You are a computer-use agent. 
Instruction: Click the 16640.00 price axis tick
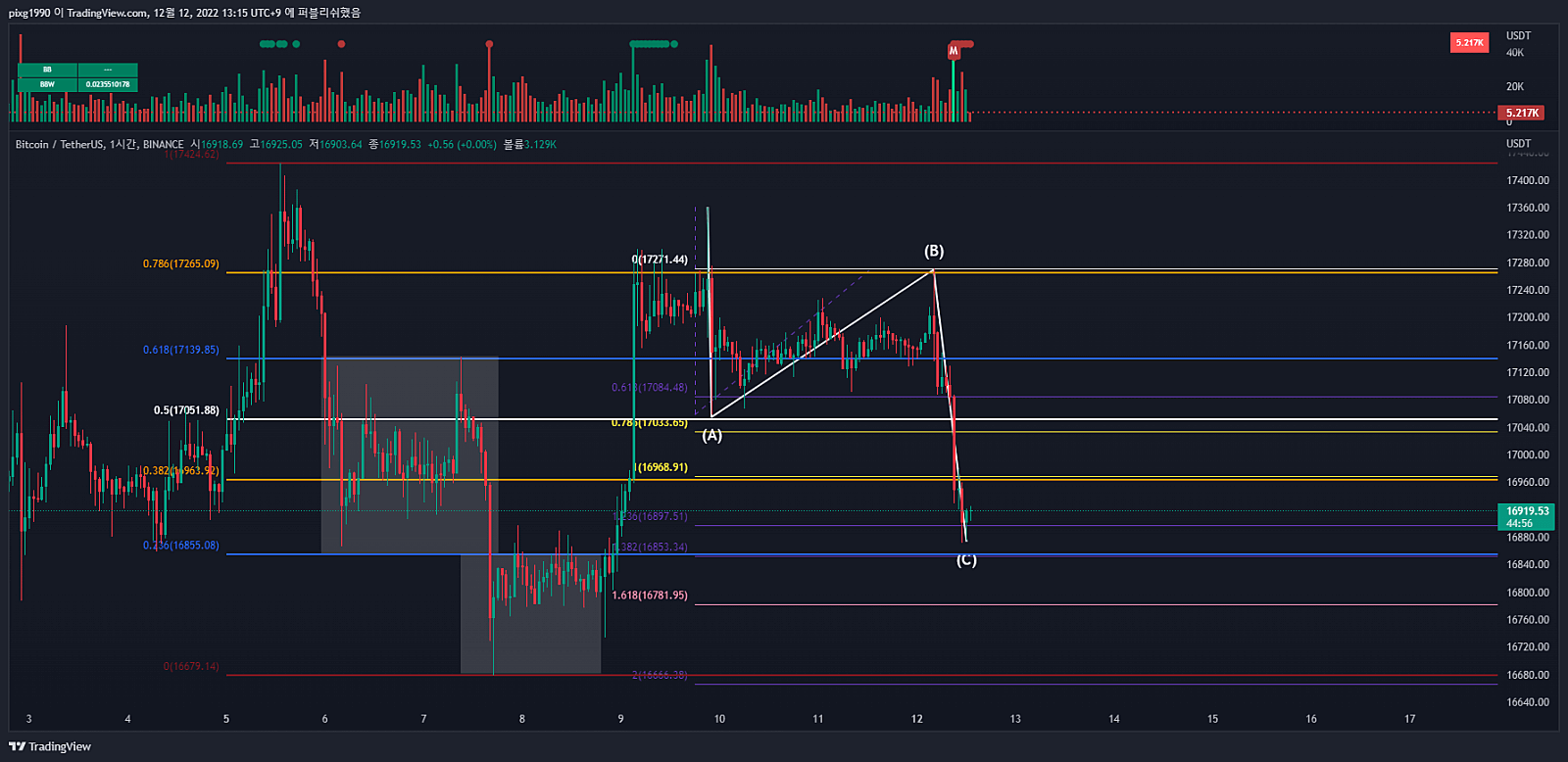click(1528, 702)
